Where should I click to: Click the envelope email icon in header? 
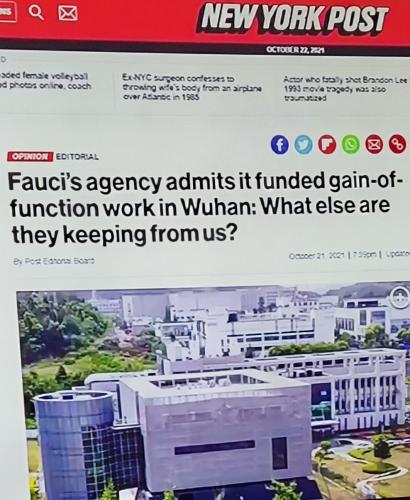click(x=68, y=14)
